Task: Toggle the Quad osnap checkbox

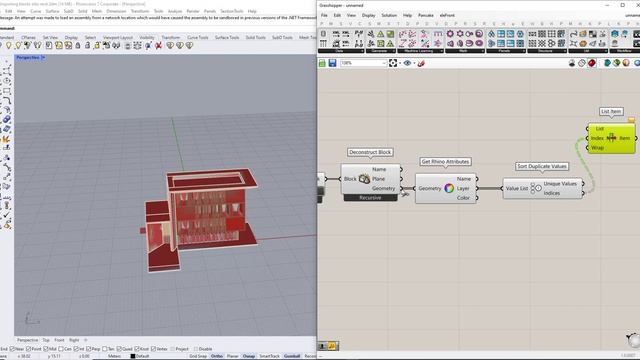Action: click(x=119, y=349)
